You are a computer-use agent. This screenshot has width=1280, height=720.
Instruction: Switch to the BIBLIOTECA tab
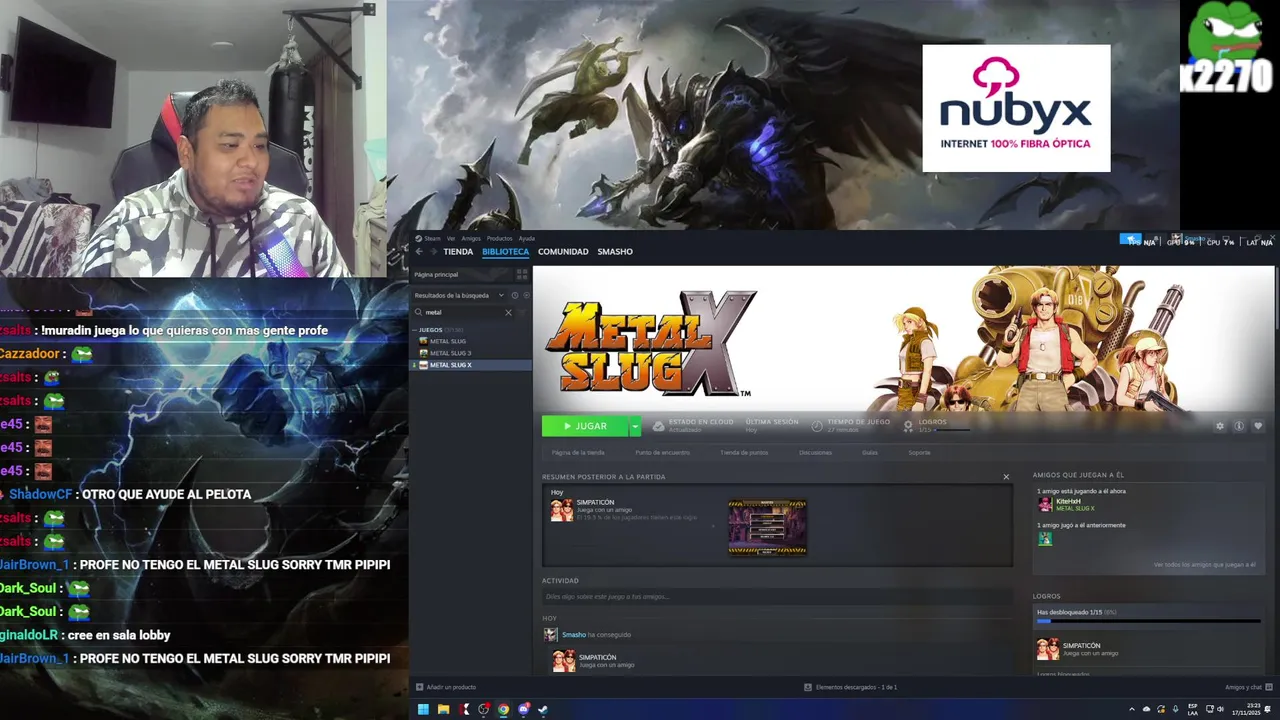[x=505, y=252]
